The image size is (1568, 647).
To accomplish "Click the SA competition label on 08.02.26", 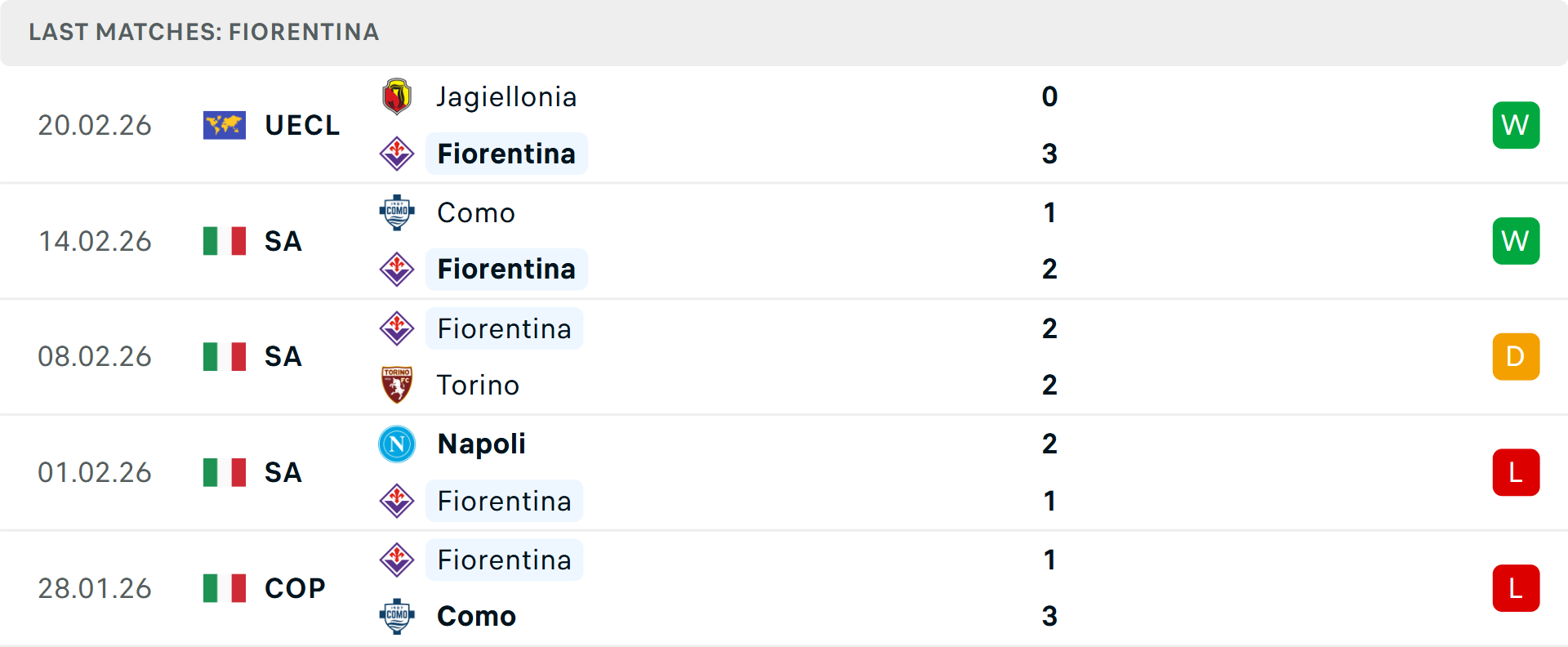I will click(283, 356).
